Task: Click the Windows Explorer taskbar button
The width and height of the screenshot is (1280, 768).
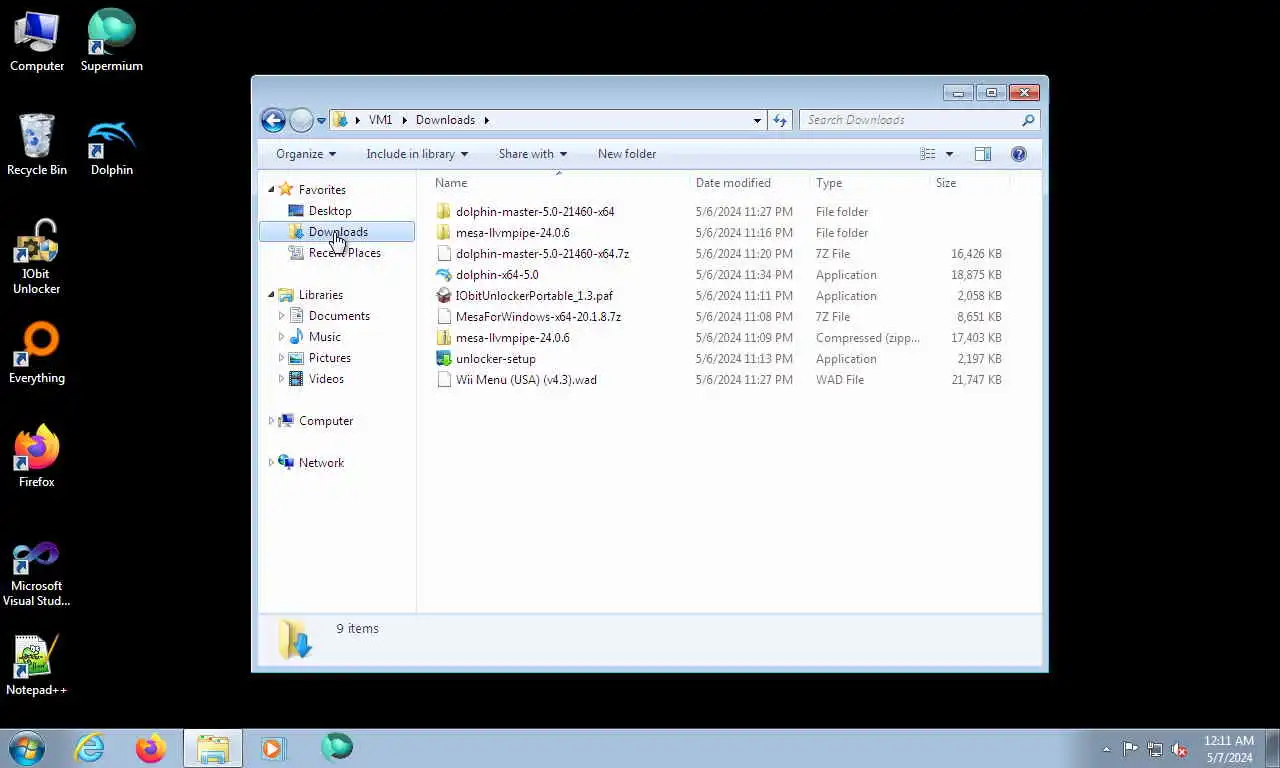Action: coord(213,748)
